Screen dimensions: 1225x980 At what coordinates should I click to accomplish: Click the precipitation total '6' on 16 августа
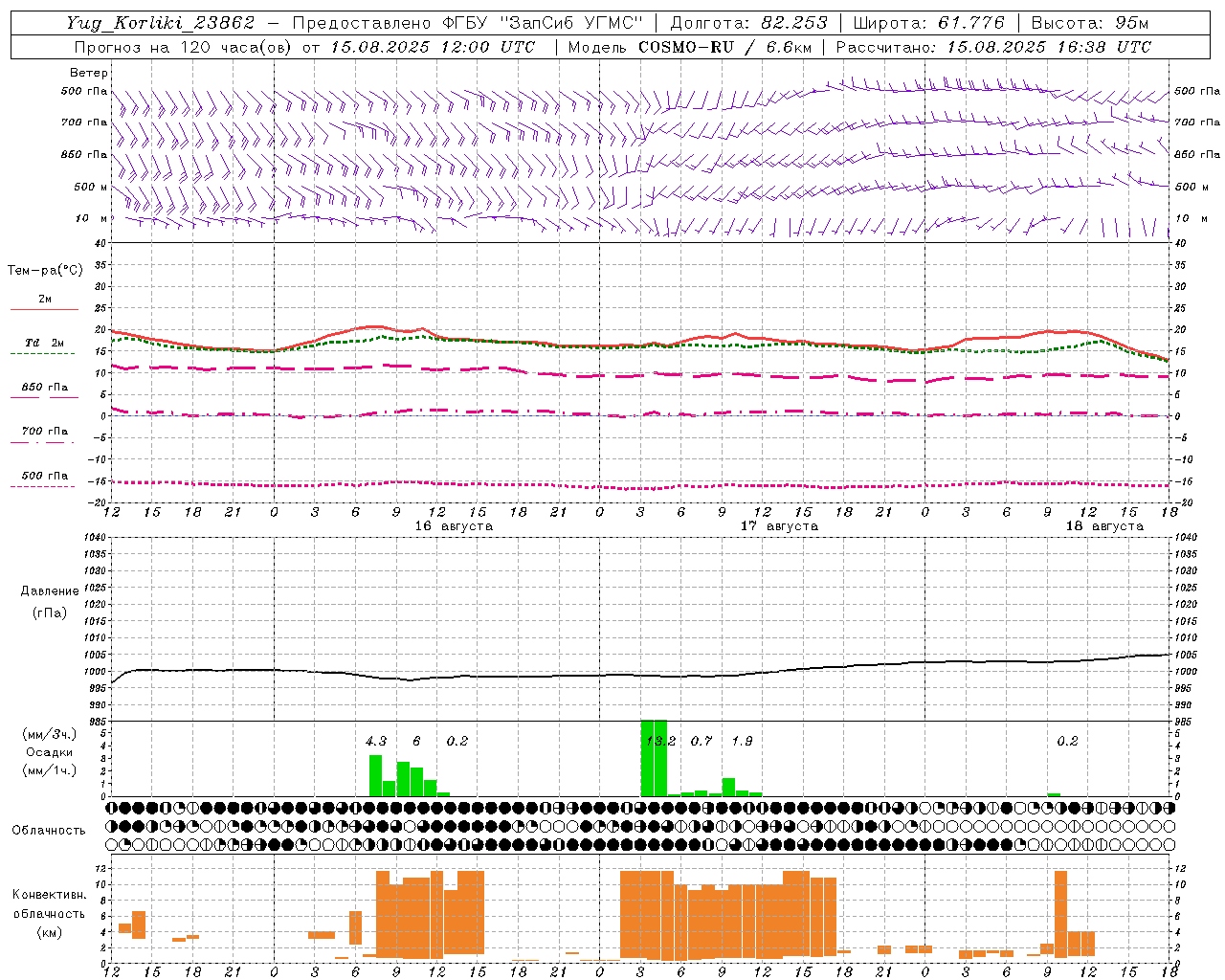[416, 741]
